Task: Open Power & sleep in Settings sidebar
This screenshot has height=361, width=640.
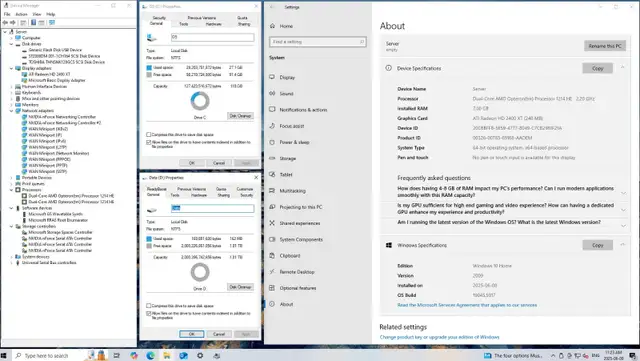Action: [294, 142]
